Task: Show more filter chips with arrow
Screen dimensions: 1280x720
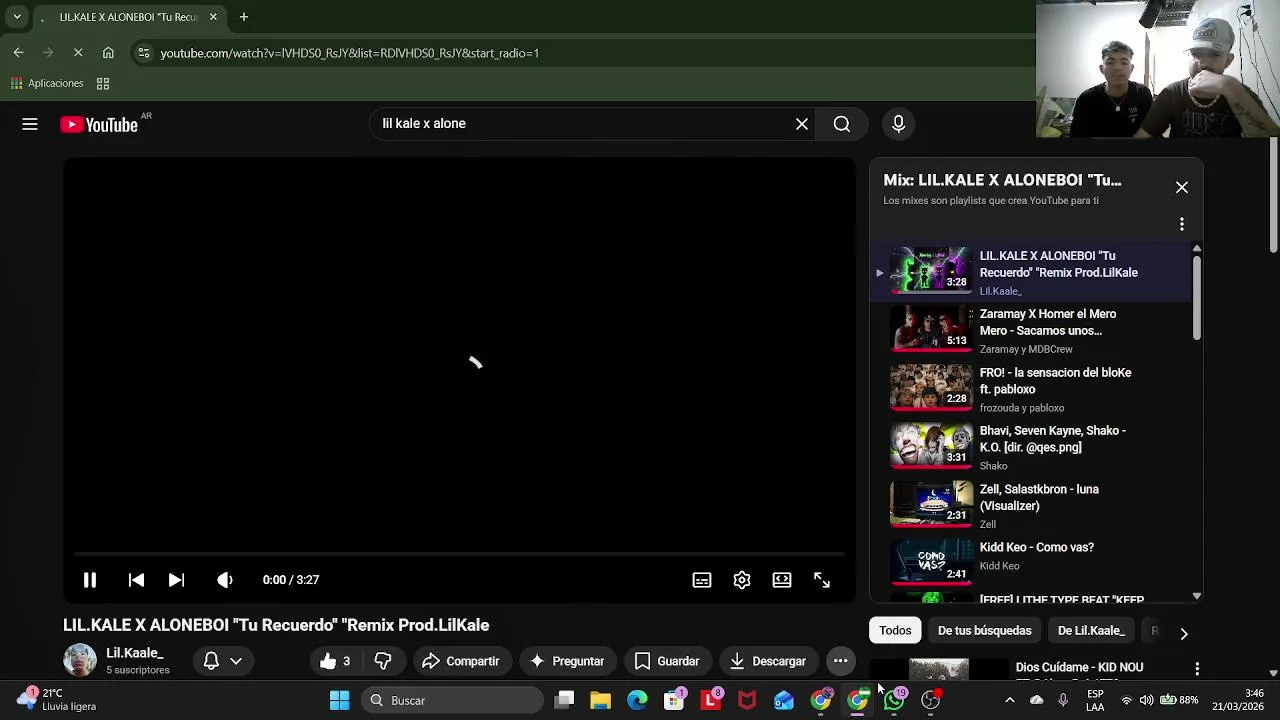Action: click(1184, 633)
